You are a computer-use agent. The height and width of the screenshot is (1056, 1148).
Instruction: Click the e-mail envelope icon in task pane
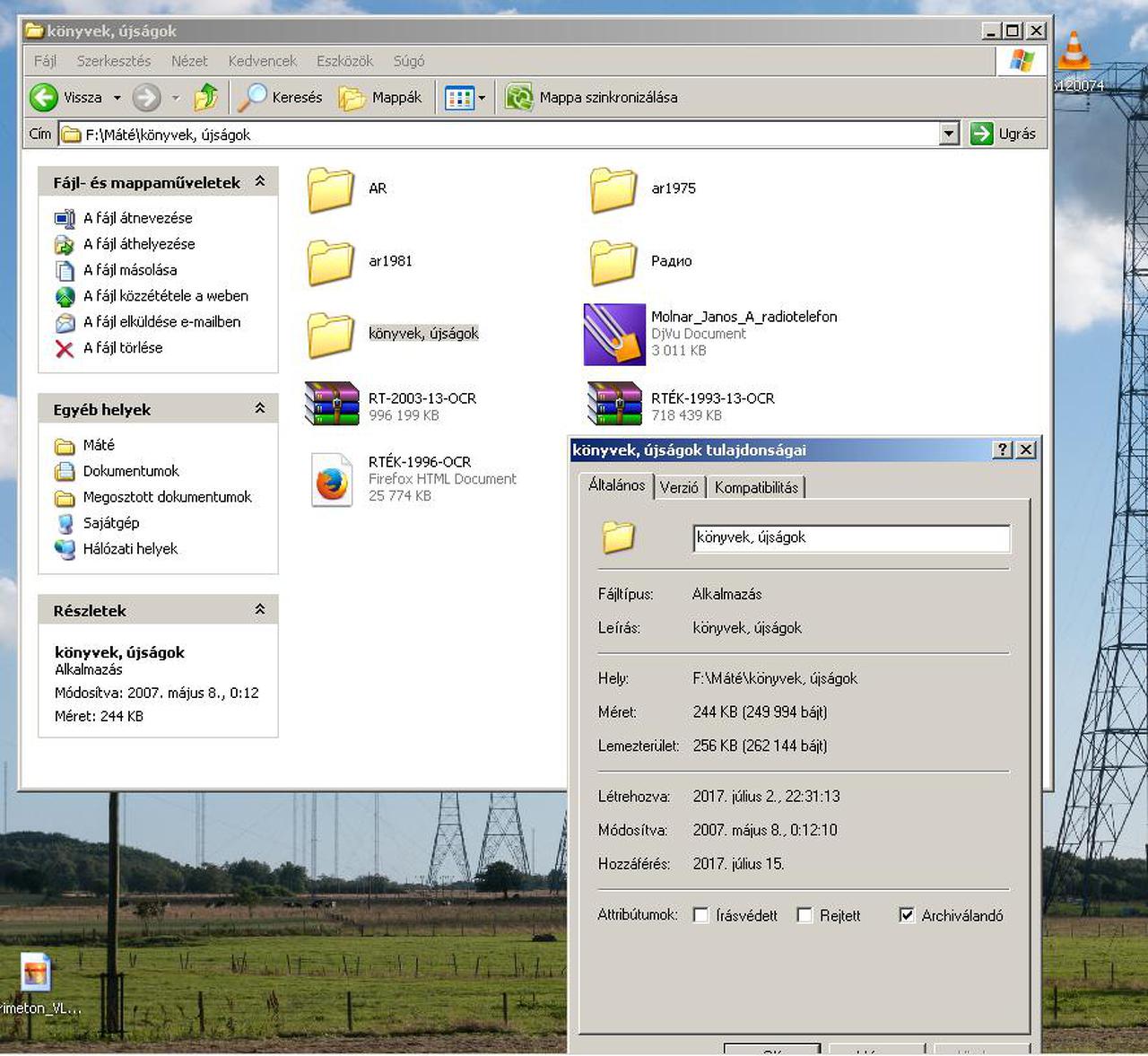coord(65,322)
